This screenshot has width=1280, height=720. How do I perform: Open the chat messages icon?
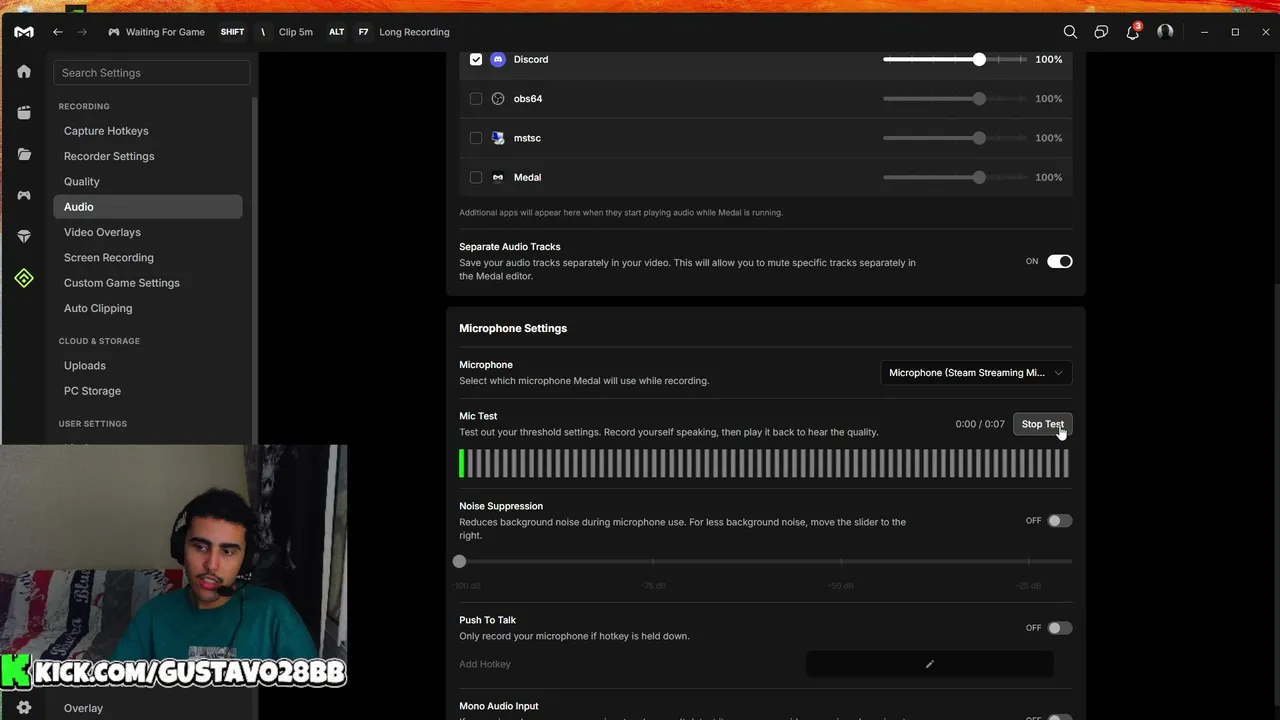(1101, 32)
